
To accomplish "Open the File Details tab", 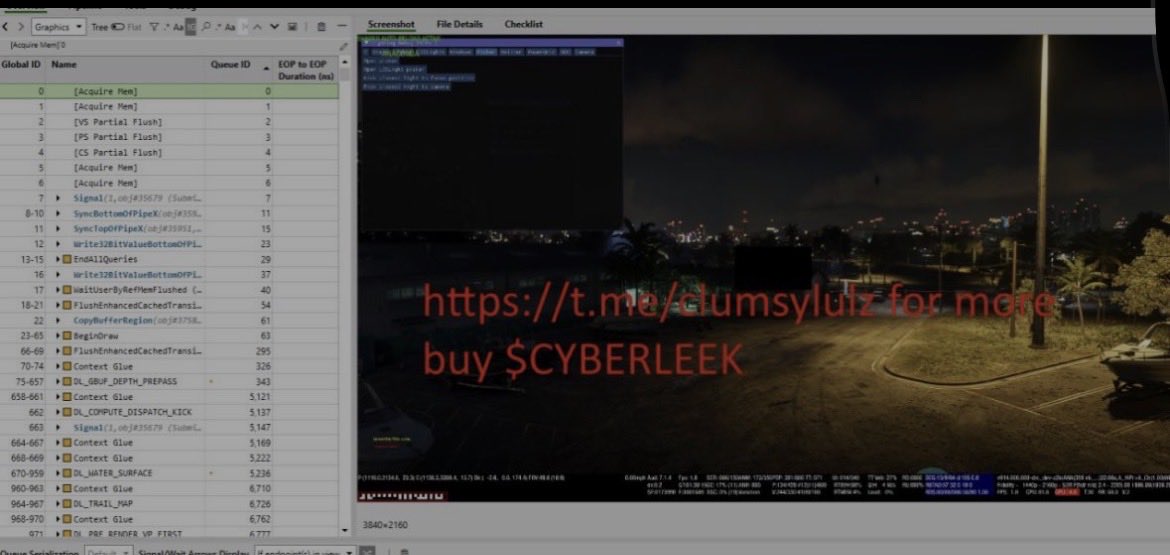I will pyautogui.click(x=460, y=25).
